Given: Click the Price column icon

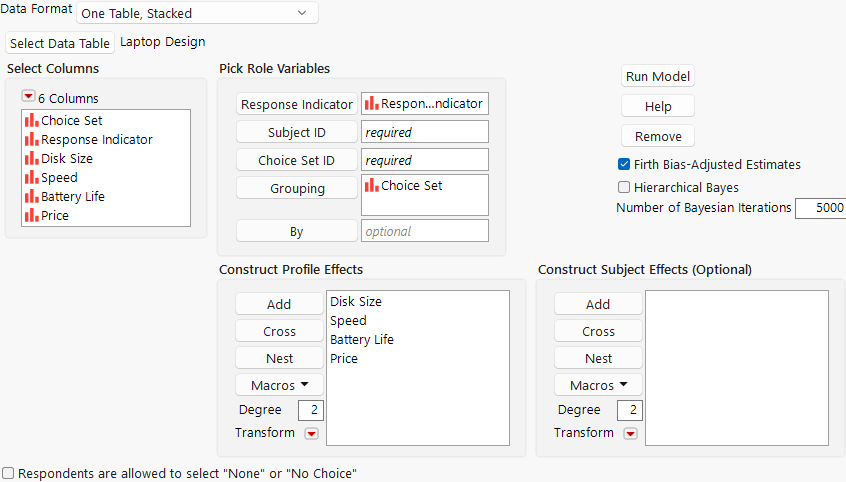Looking at the screenshot, I should pos(32,215).
